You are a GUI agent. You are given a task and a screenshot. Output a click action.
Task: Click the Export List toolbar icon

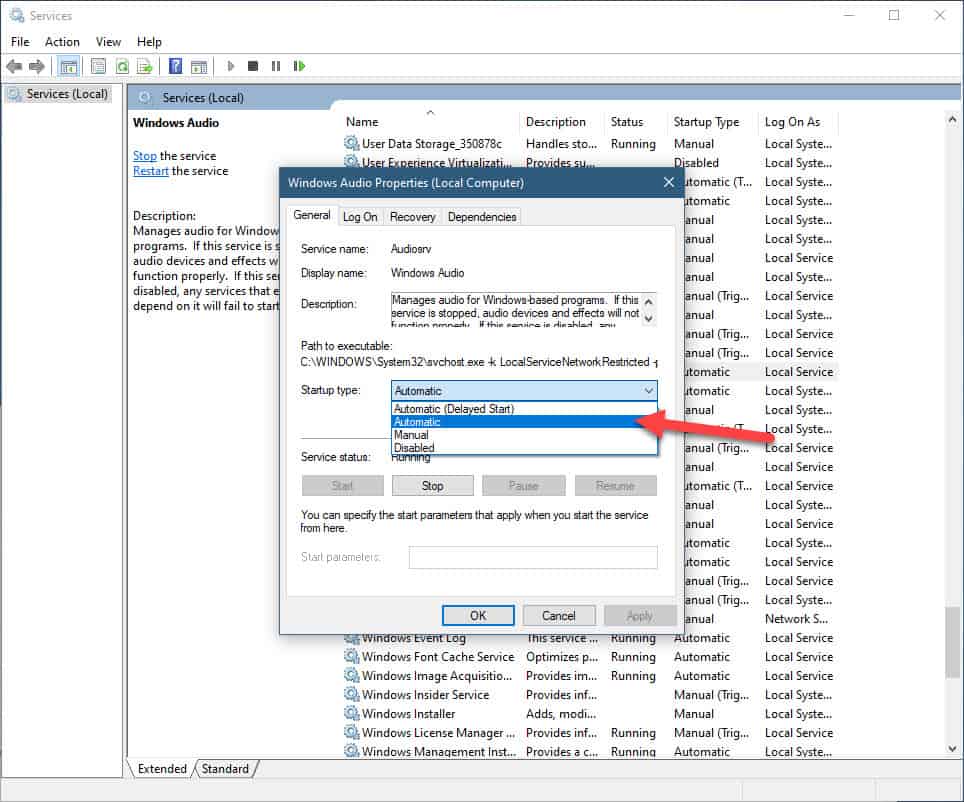click(x=144, y=66)
